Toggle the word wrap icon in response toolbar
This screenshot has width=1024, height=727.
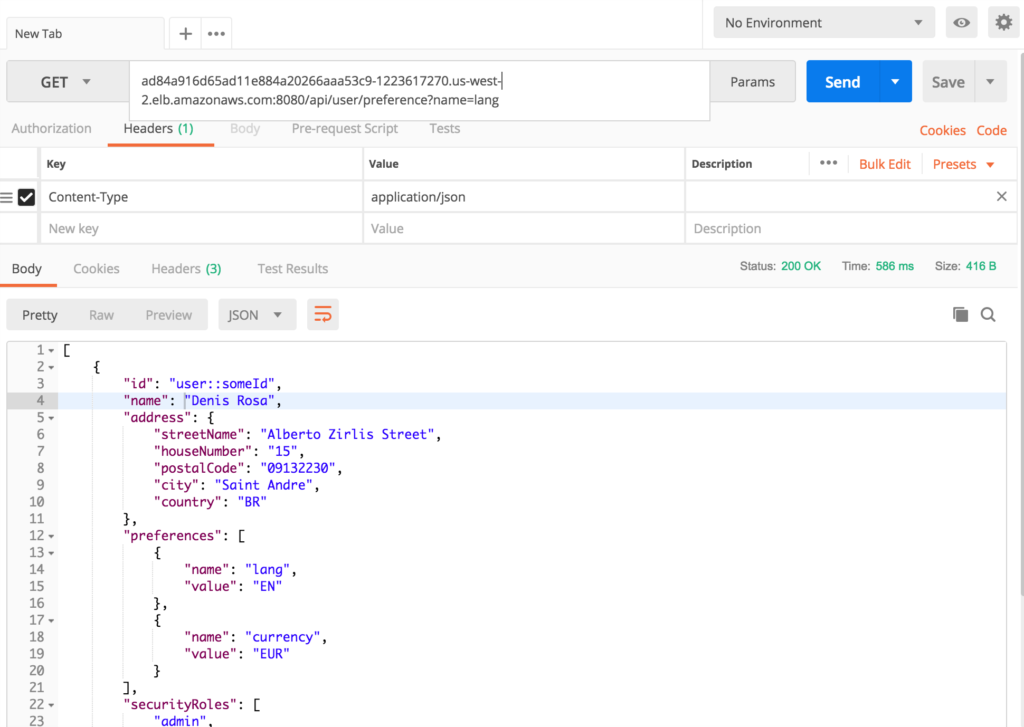(x=323, y=314)
